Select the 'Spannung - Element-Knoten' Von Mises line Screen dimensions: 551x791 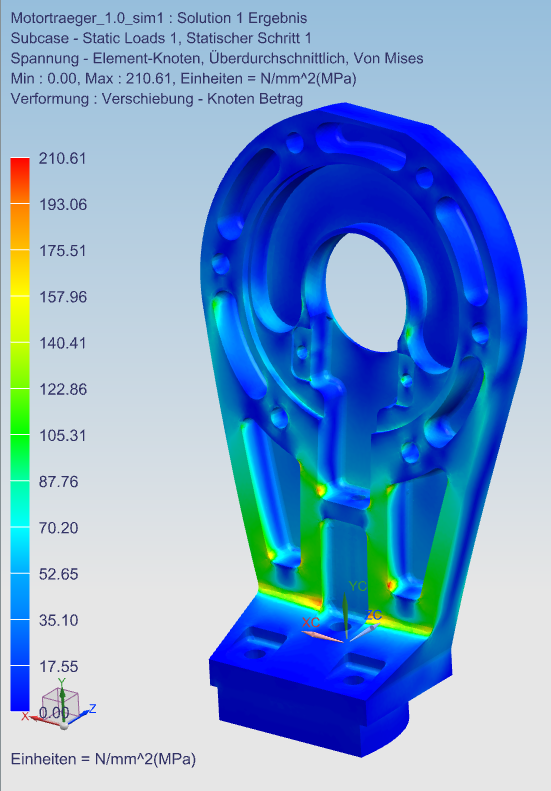[217, 59]
